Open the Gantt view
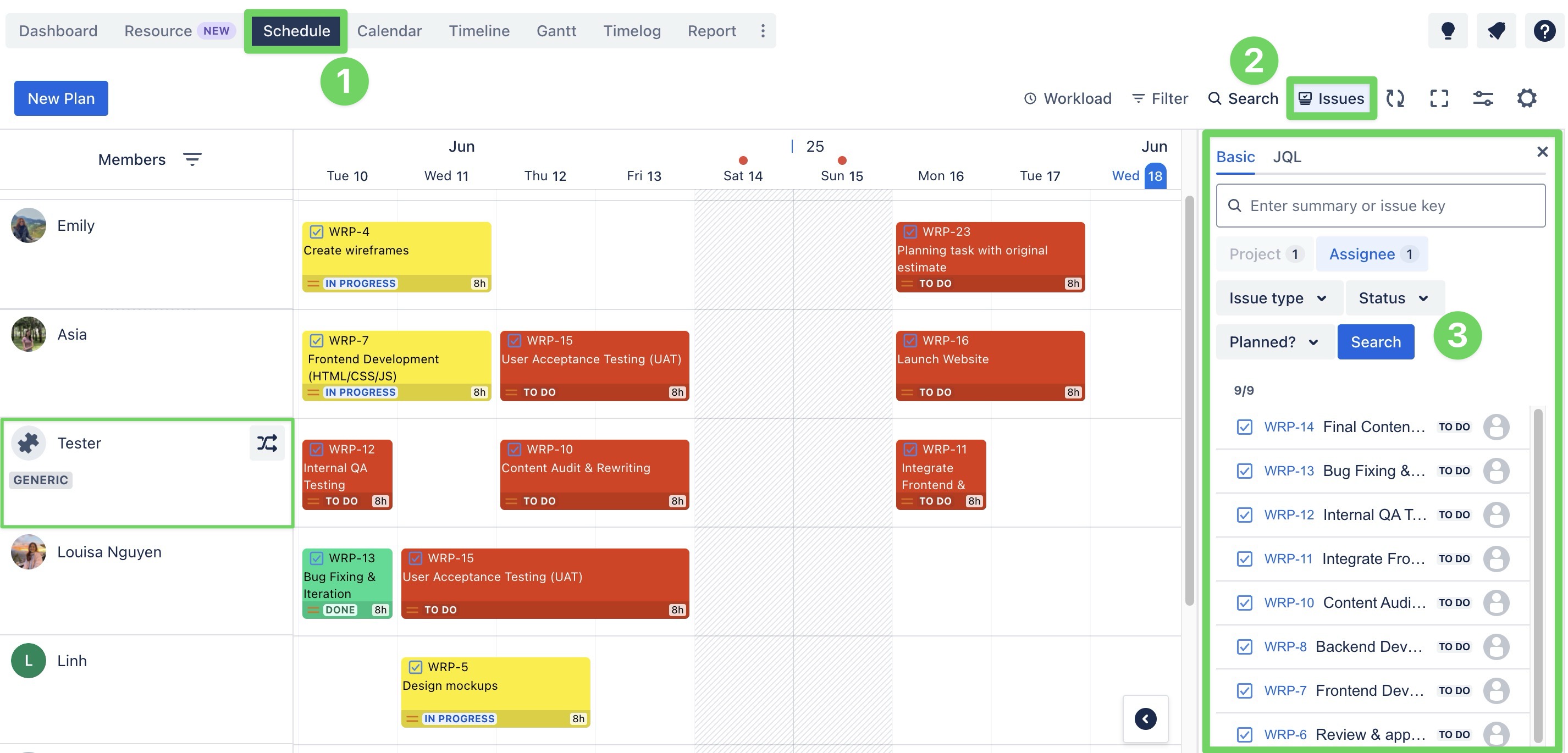 556,30
